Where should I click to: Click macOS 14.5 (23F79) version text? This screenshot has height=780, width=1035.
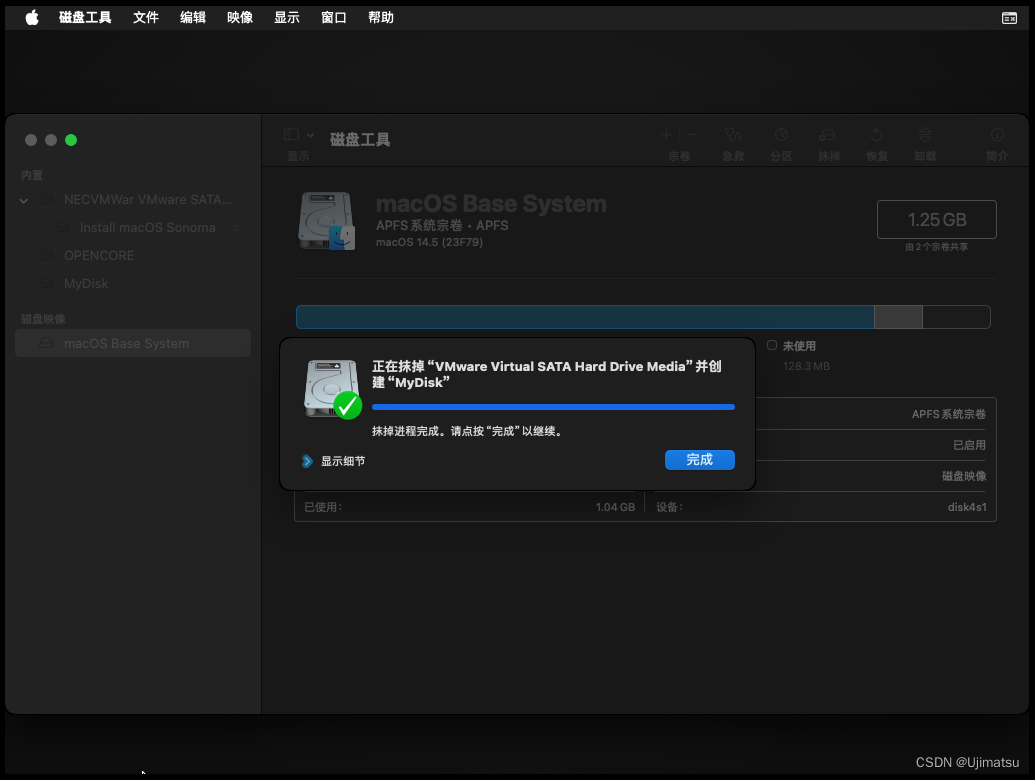pos(429,242)
